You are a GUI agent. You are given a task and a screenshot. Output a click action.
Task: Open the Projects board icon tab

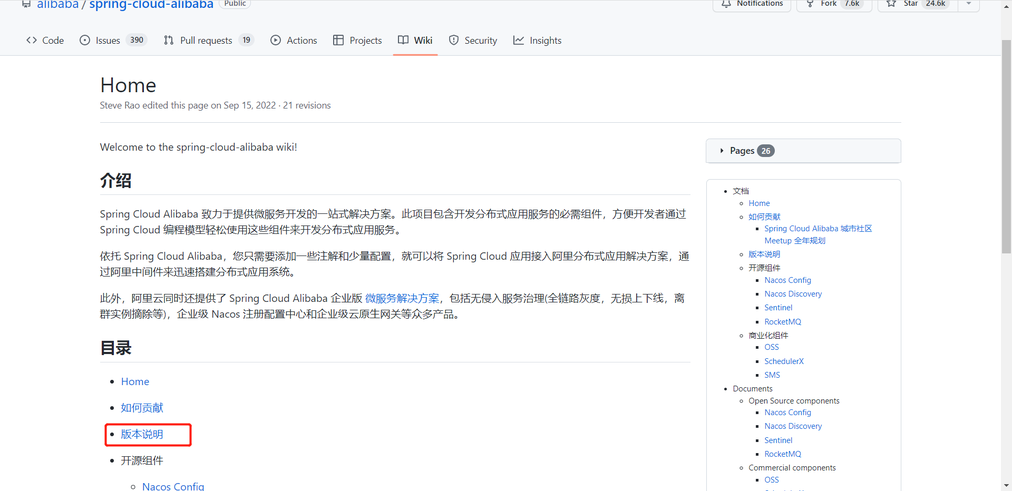338,40
